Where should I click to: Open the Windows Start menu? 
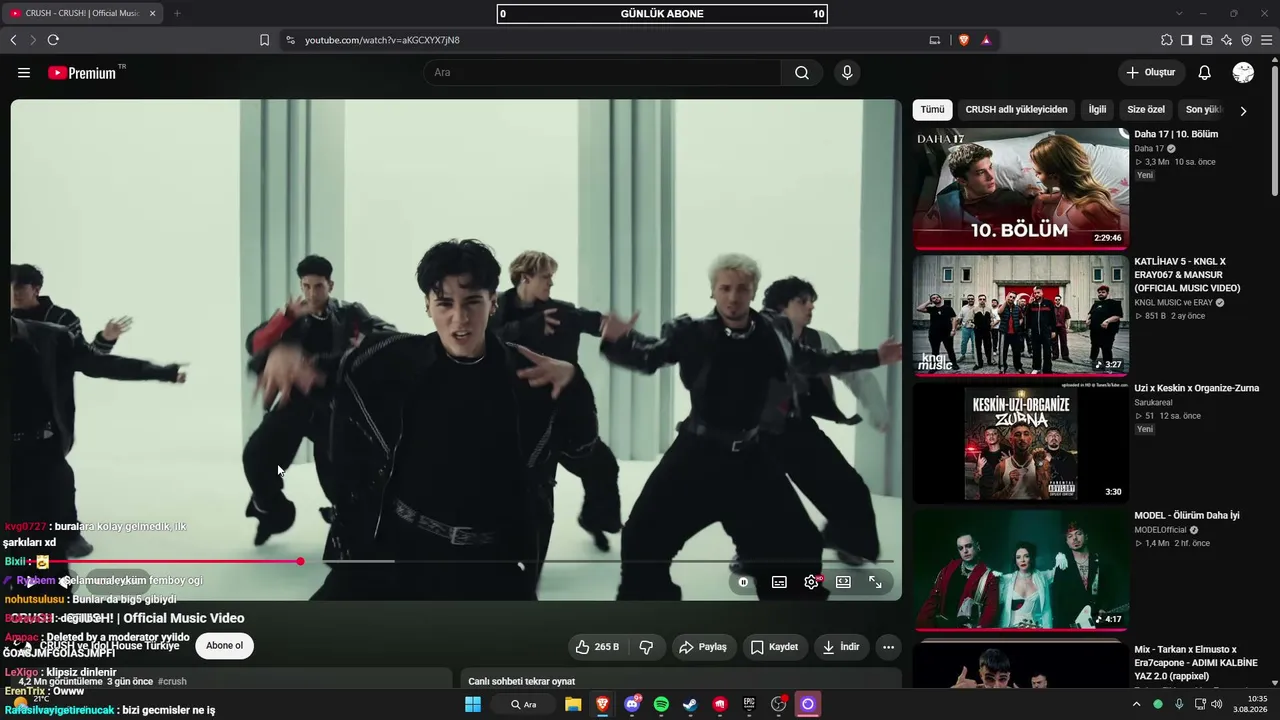coord(473,705)
